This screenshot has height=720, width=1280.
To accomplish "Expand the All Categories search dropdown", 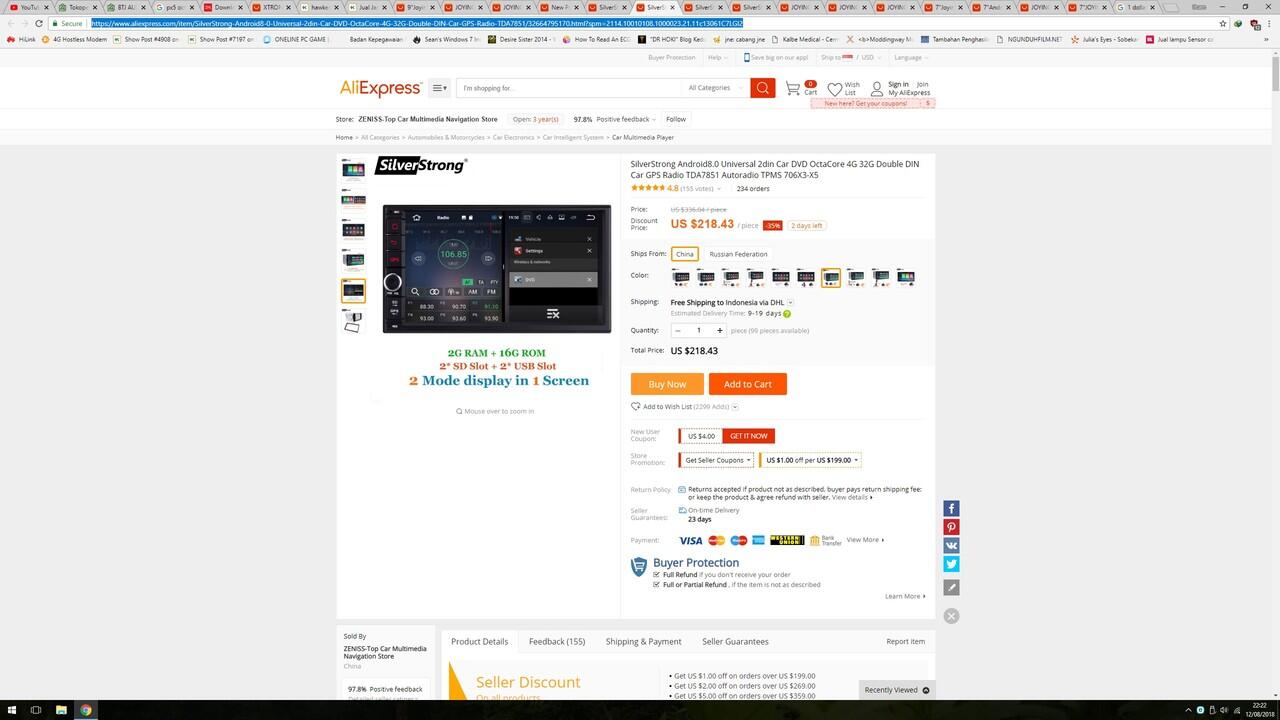I will point(714,88).
